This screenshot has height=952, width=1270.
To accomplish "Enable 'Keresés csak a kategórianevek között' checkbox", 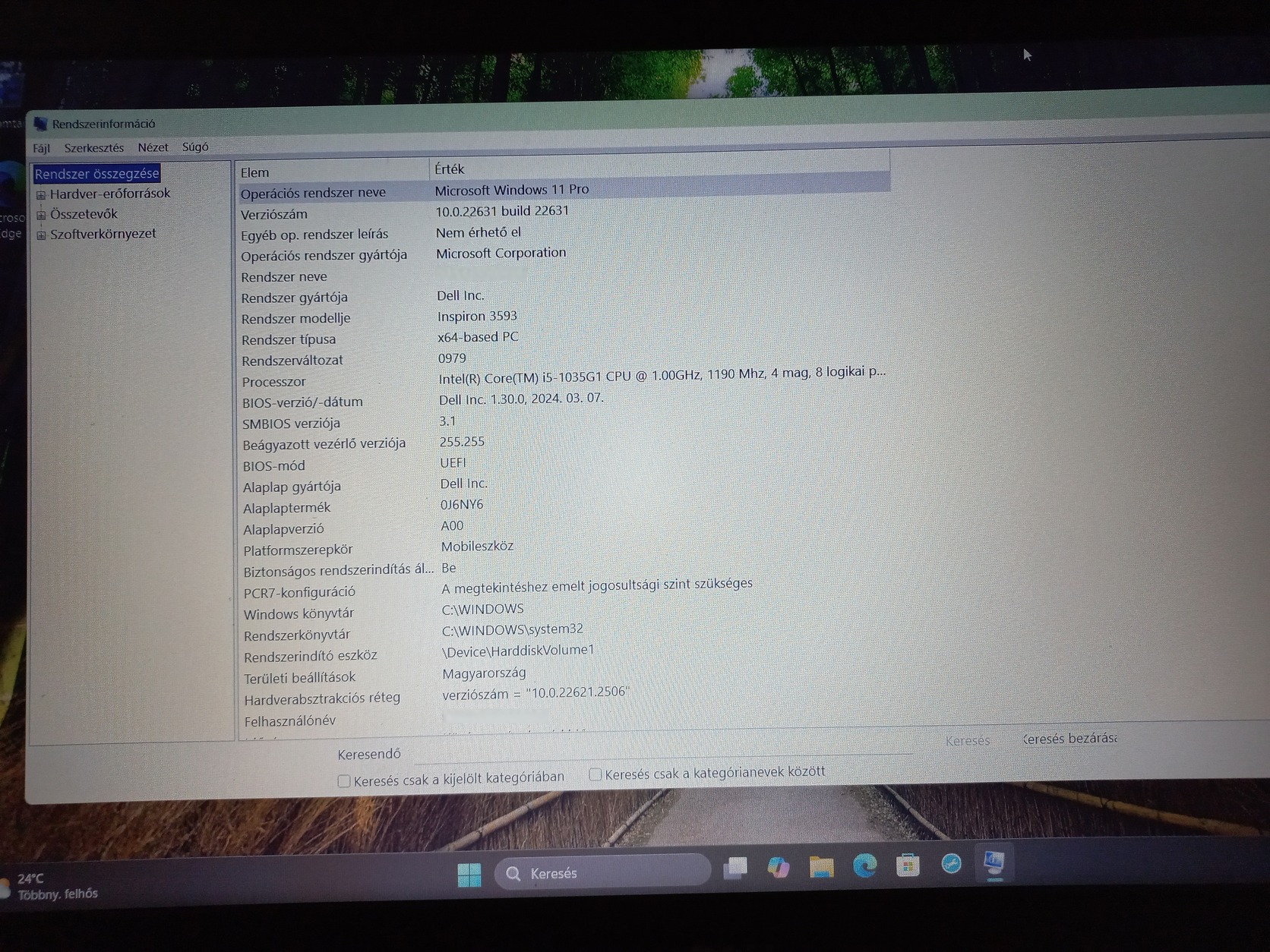I will [596, 774].
